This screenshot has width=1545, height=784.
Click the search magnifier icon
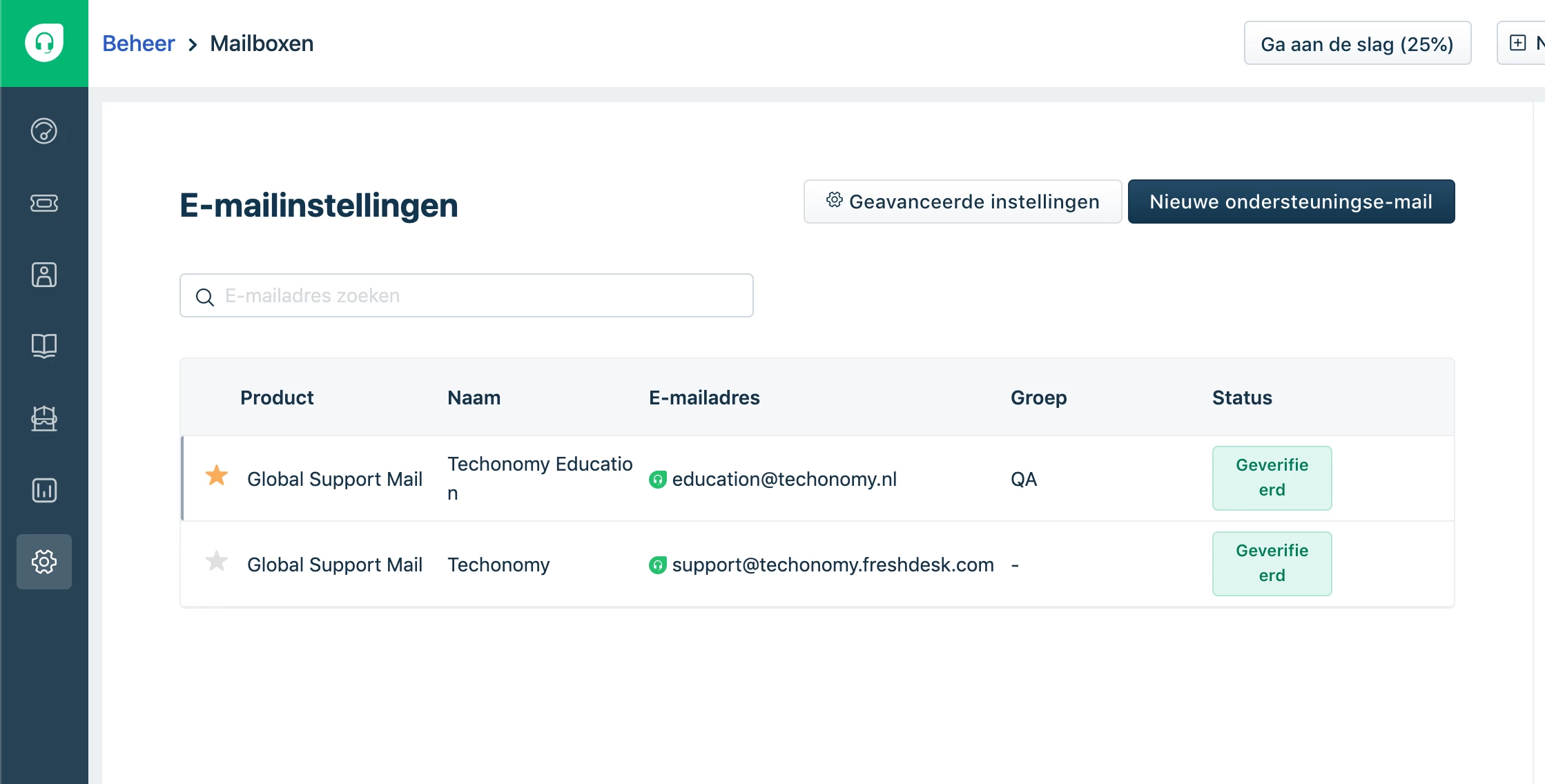pos(205,297)
